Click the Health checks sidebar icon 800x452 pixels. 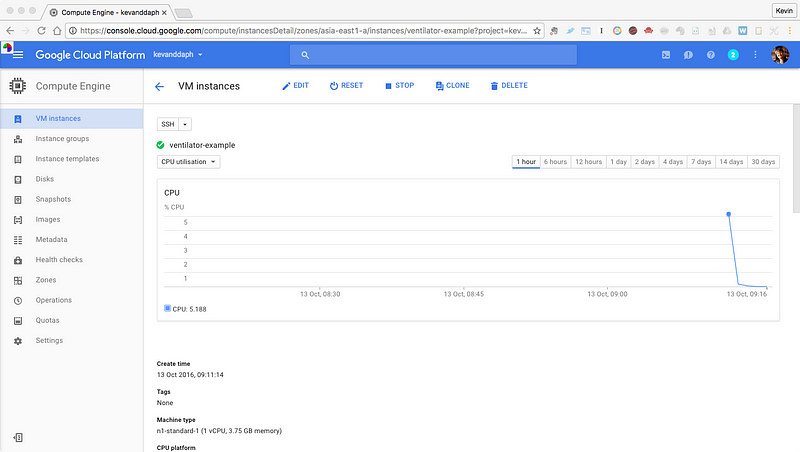click(x=18, y=260)
